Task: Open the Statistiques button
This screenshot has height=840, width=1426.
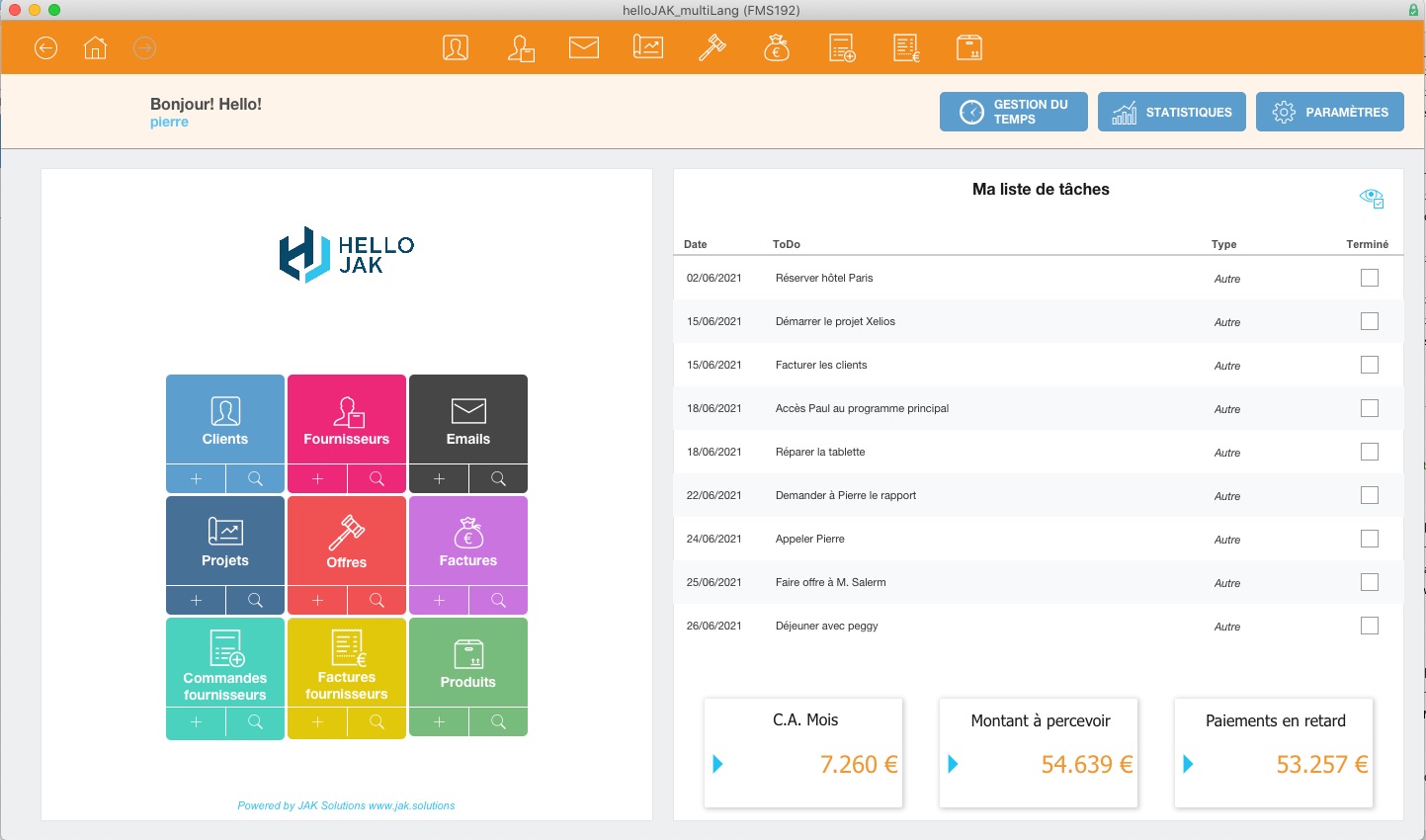Action: (x=1172, y=112)
